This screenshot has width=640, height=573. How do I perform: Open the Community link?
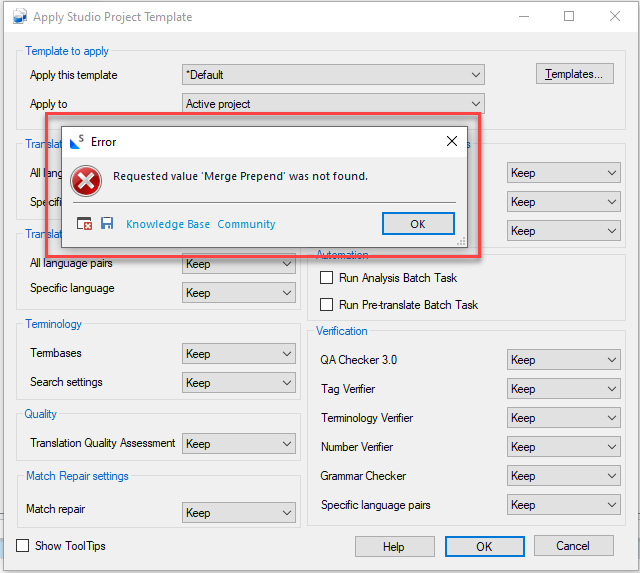tap(246, 224)
